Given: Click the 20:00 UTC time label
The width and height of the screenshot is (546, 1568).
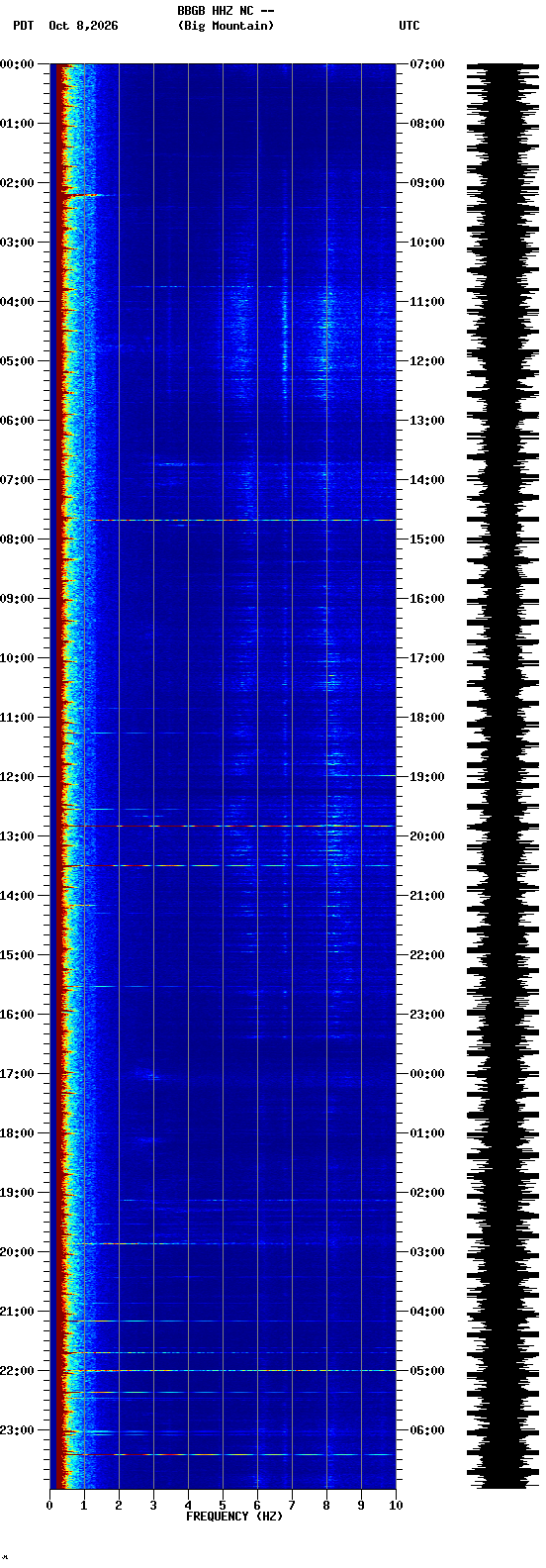Looking at the screenshot, I should (x=427, y=836).
